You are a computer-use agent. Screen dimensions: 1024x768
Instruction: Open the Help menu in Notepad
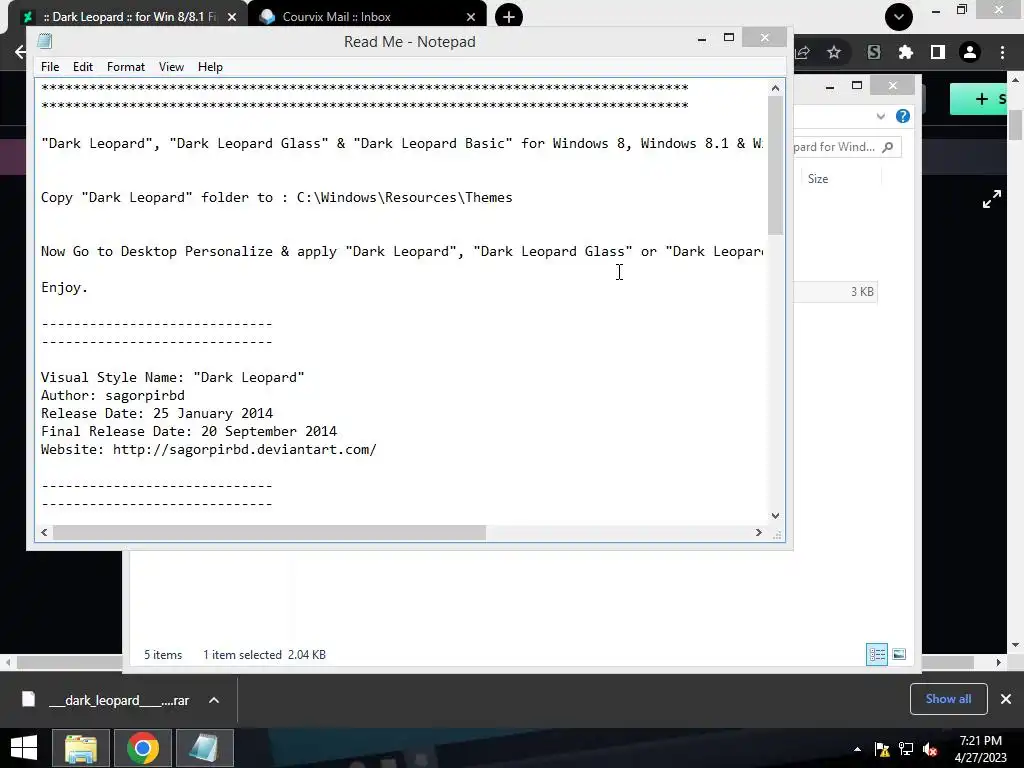click(210, 67)
